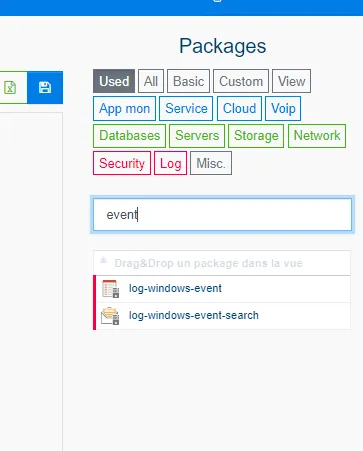Image resolution: width=363 pixels, height=451 pixels.
Task: Click the blue save floppy disk icon
Action: 45,87
